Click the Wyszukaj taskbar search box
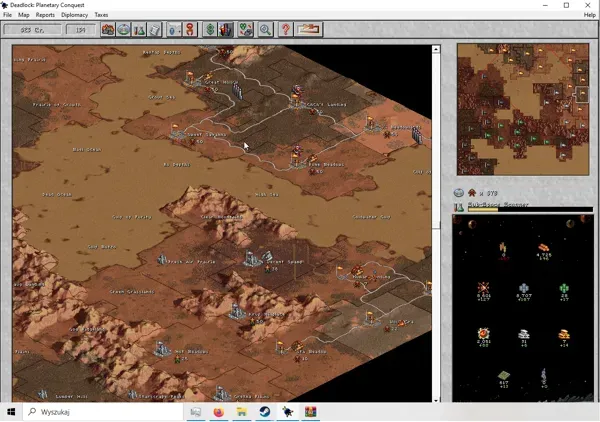Viewport: 600px width, 422px height. tap(103, 412)
